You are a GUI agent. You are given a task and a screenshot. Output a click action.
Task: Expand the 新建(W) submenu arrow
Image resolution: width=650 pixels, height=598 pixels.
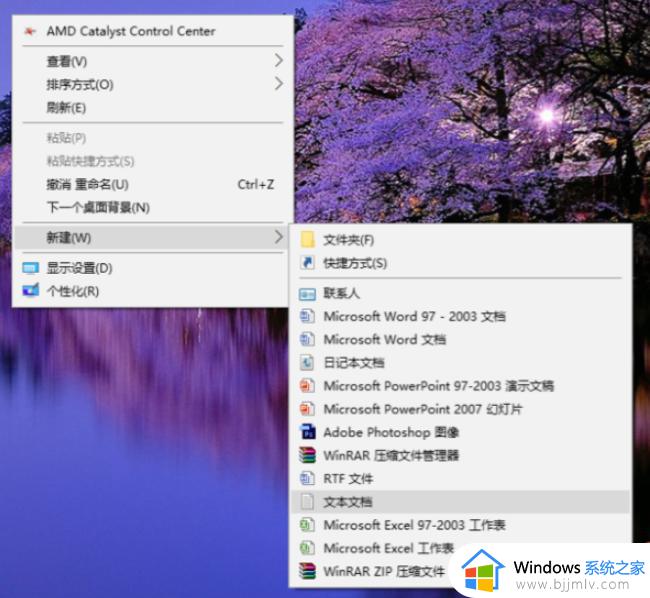pyautogui.click(x=279, y=237)
